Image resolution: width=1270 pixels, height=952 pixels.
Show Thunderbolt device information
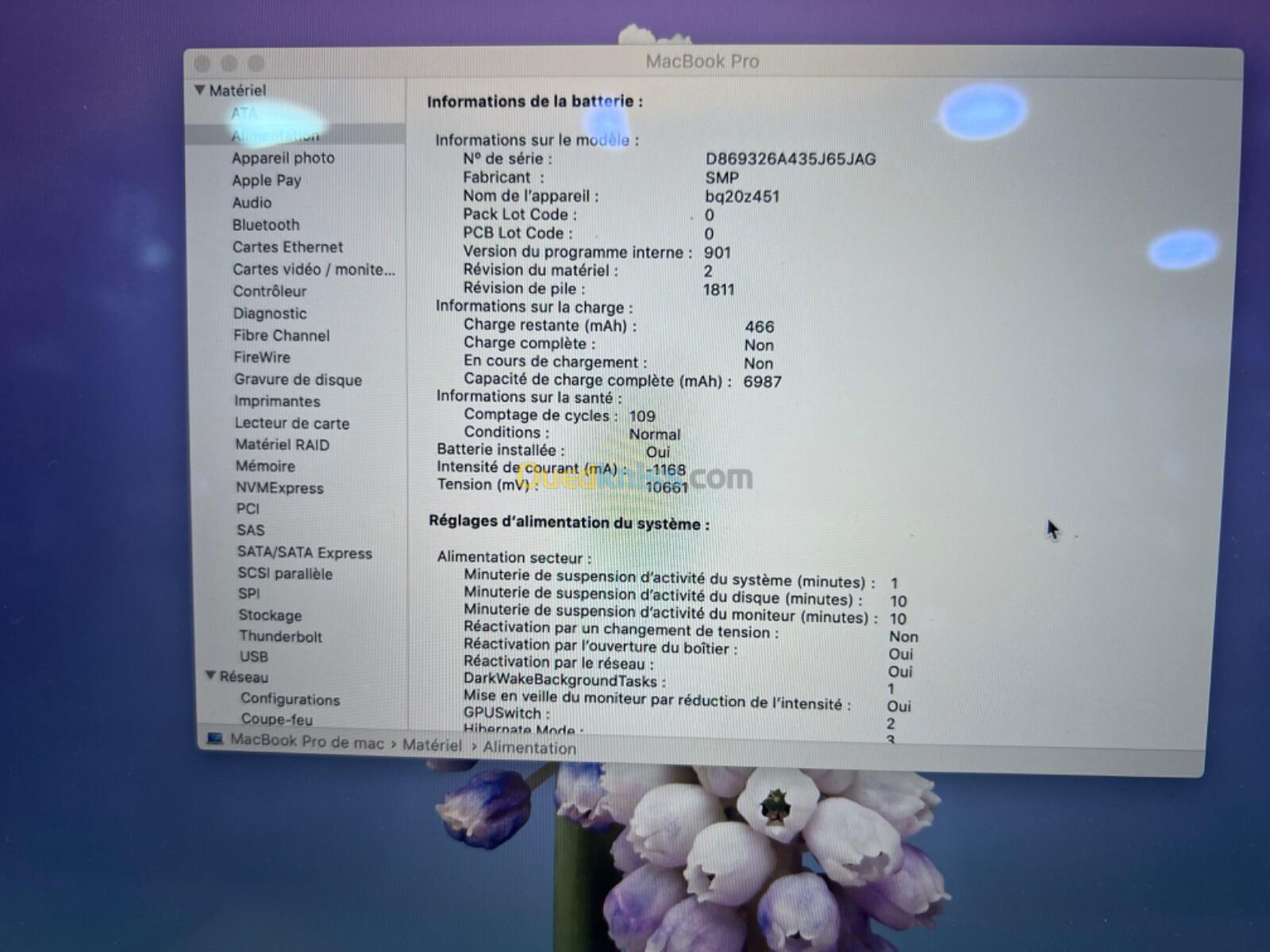point(280,636)
